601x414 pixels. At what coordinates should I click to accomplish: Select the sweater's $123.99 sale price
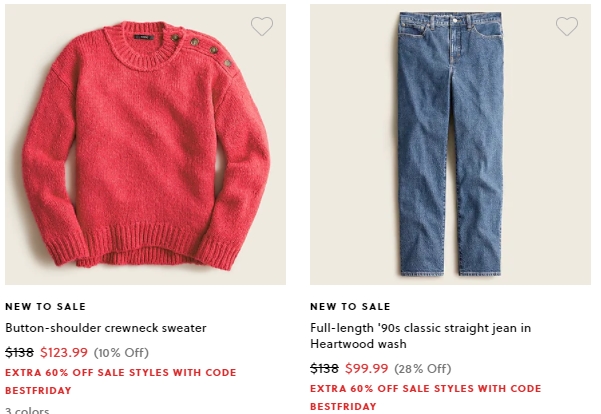click(x=64, y=352)
